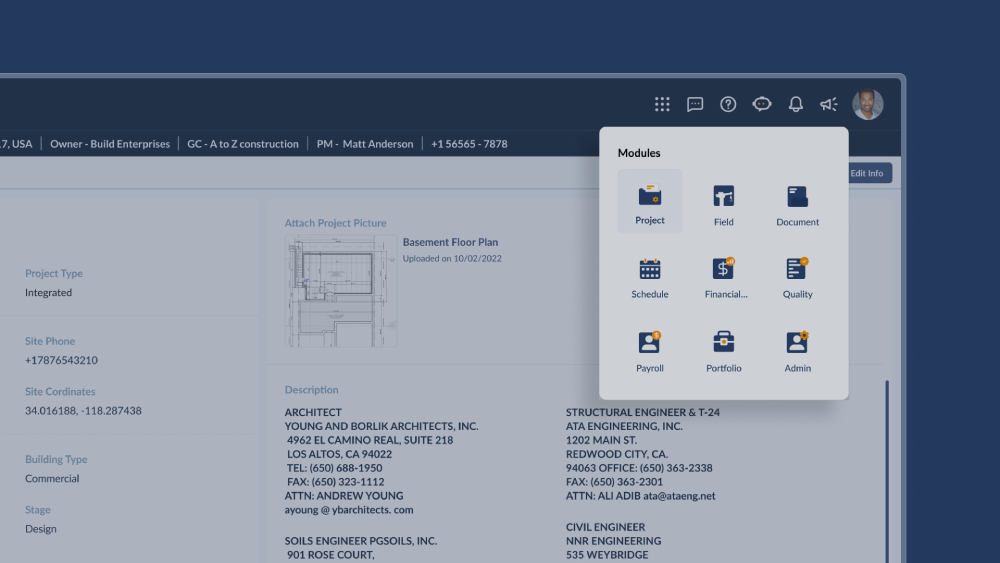1000x563 pixels.
Task: Click the help question mark icon
Action: click(728, 104)
